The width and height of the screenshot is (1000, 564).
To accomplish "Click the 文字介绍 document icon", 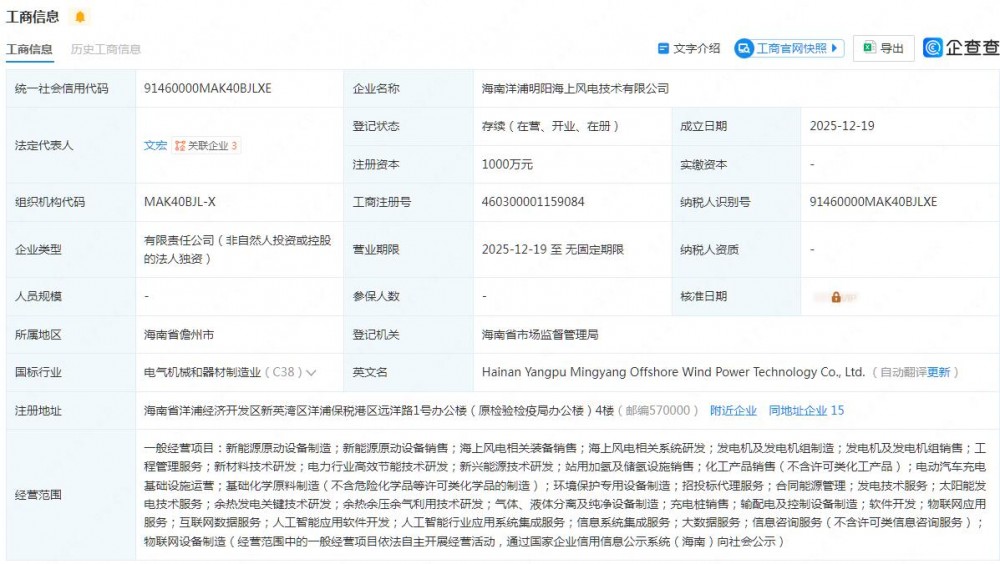I will 663,48.
